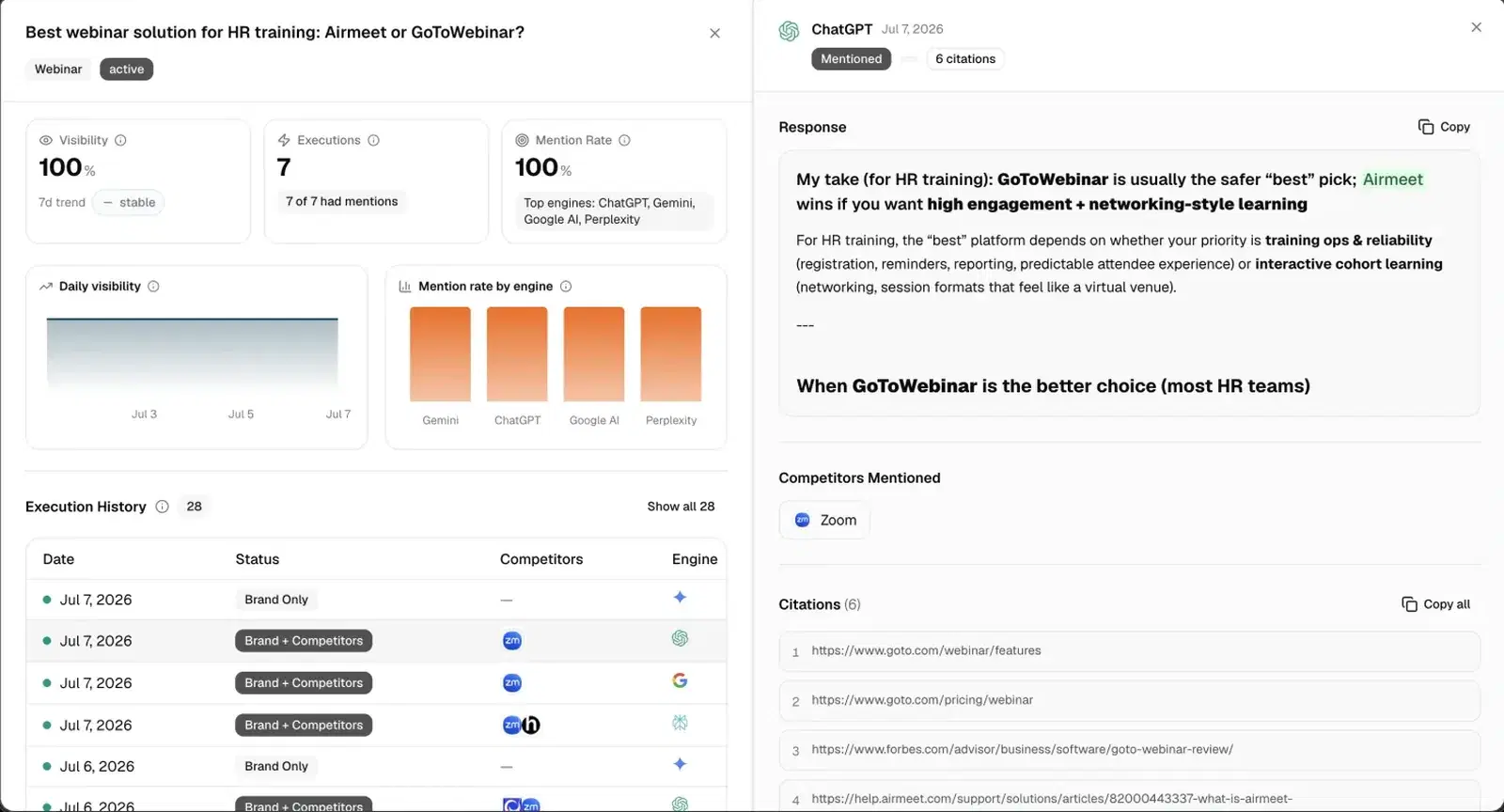
Task: Click the Status column header
Action: tap(258, 559)
